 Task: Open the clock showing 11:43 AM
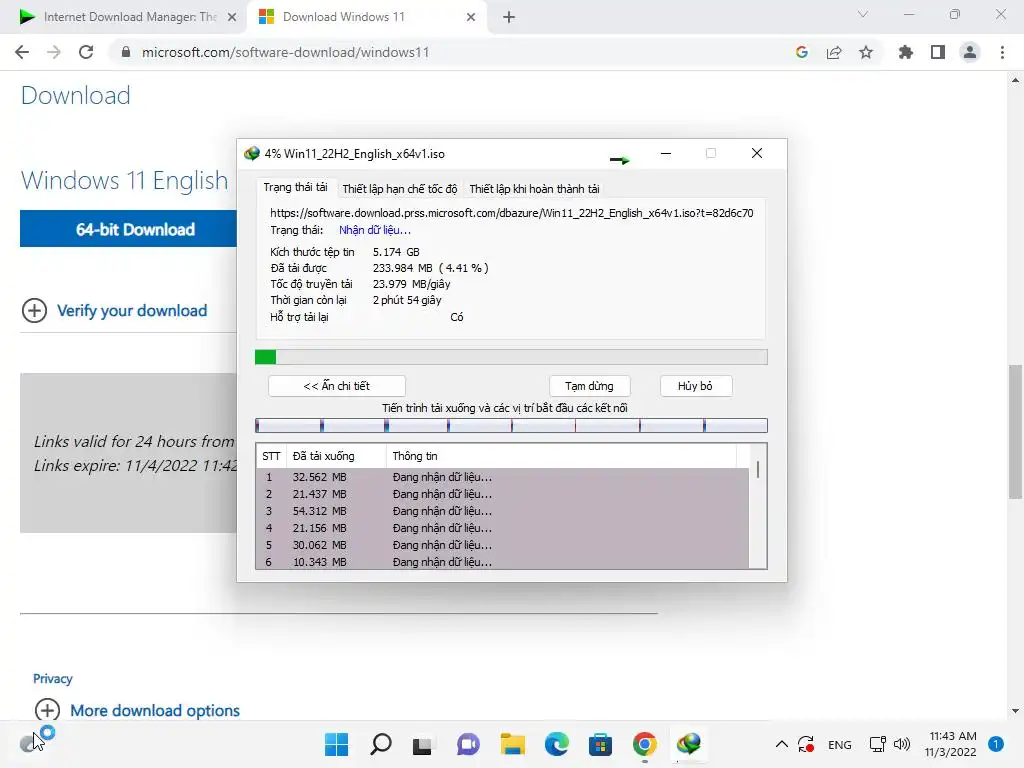pos(951,744)
